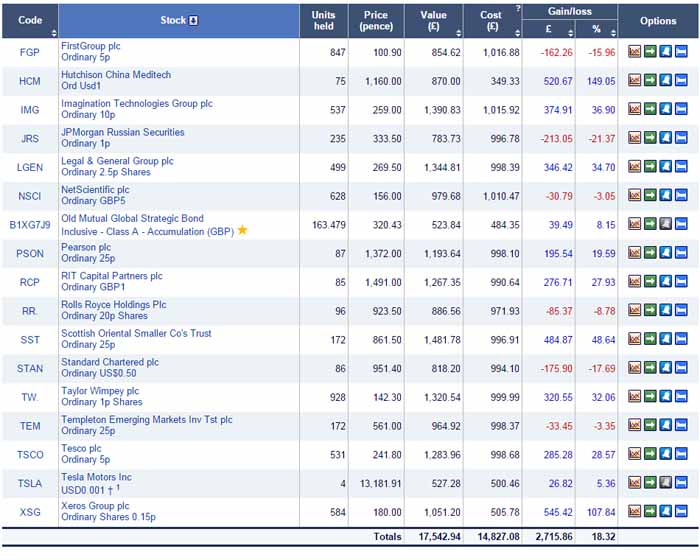This screenshot has width=700, height=560.
Task: Click the blue card icon in SST row
Action: click(681, 339)
